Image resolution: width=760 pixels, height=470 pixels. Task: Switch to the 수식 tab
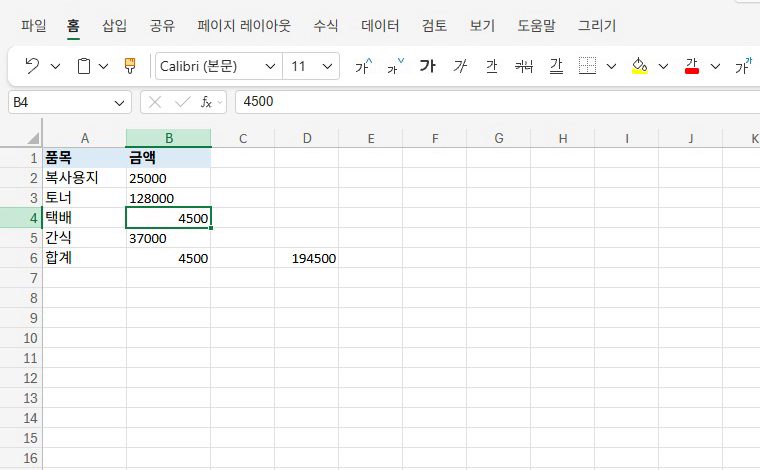coord(326,25)
